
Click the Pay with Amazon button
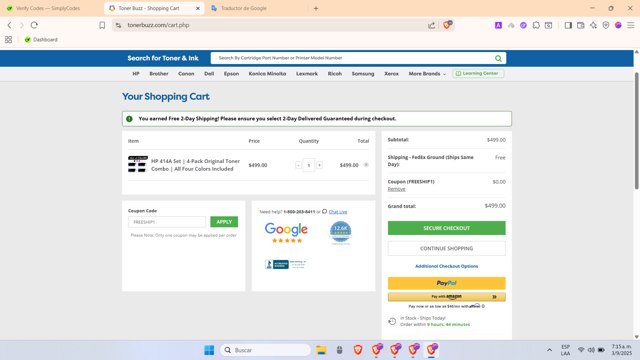(447, 297)
